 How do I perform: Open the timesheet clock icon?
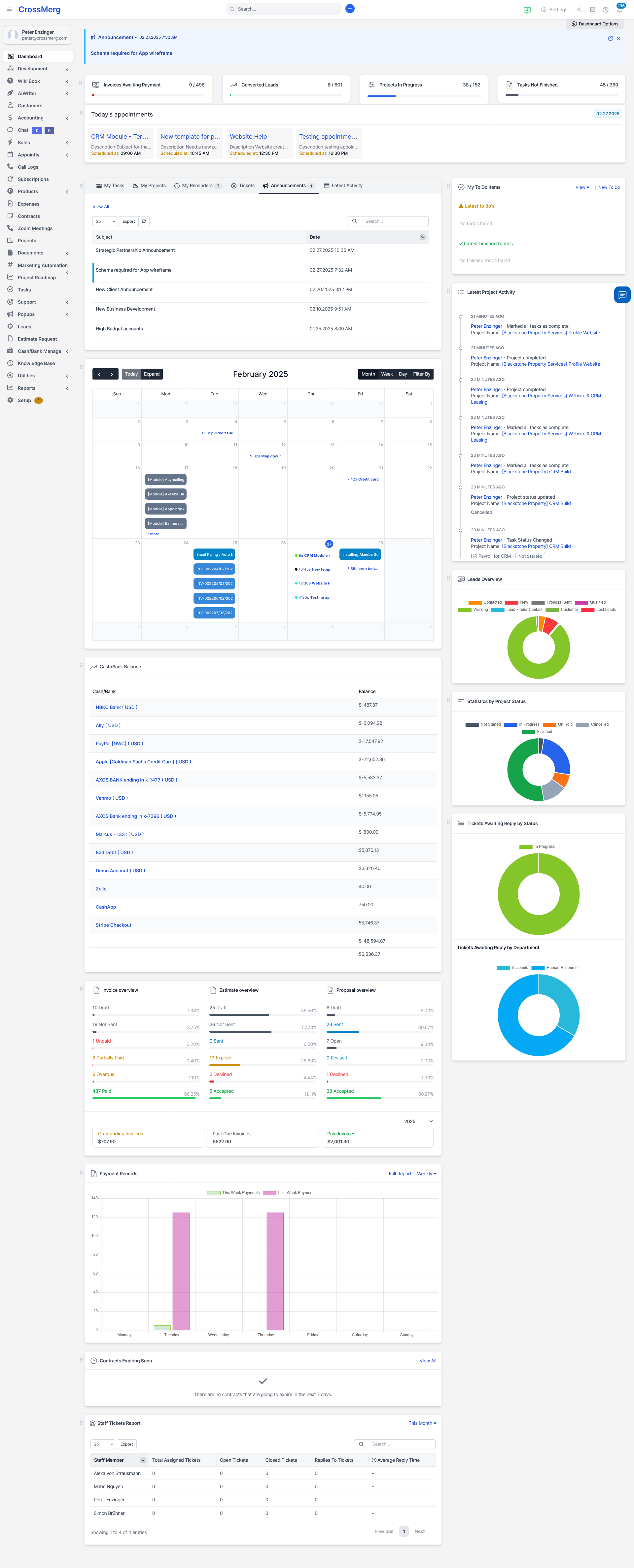pyautogui.click(x=605, y=10)
